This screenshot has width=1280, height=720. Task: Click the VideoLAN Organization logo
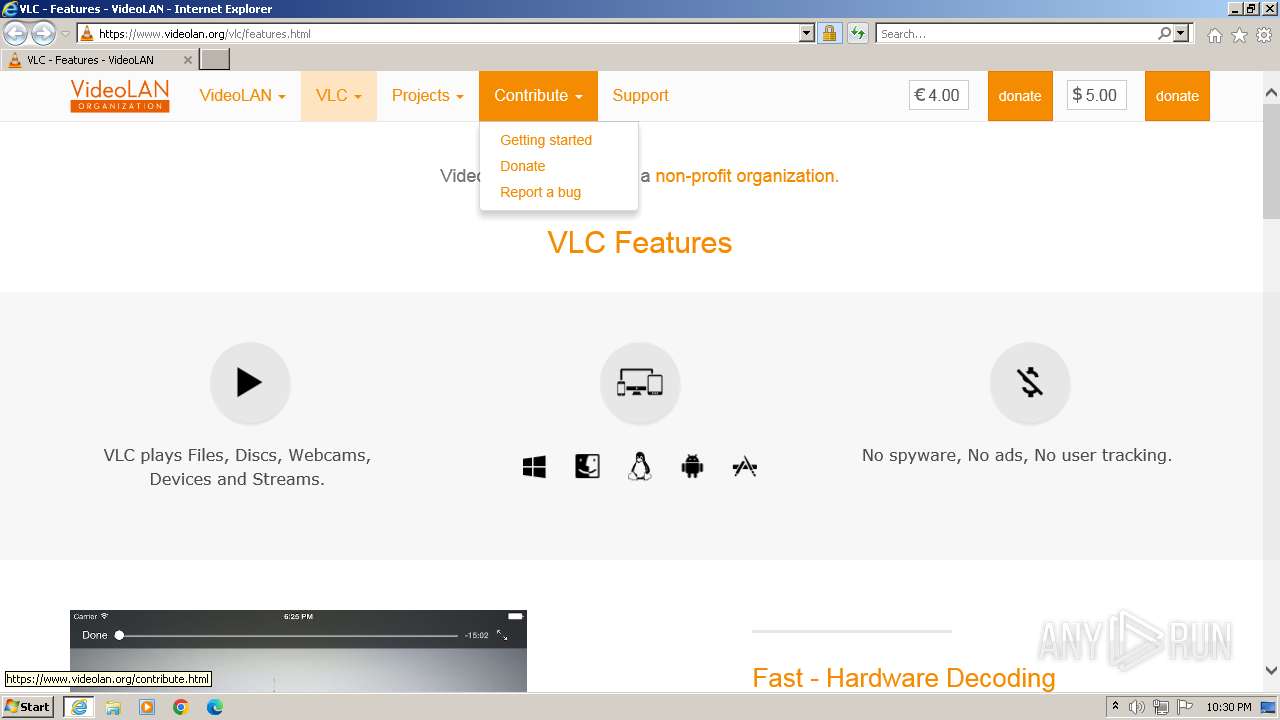[120, 96]
